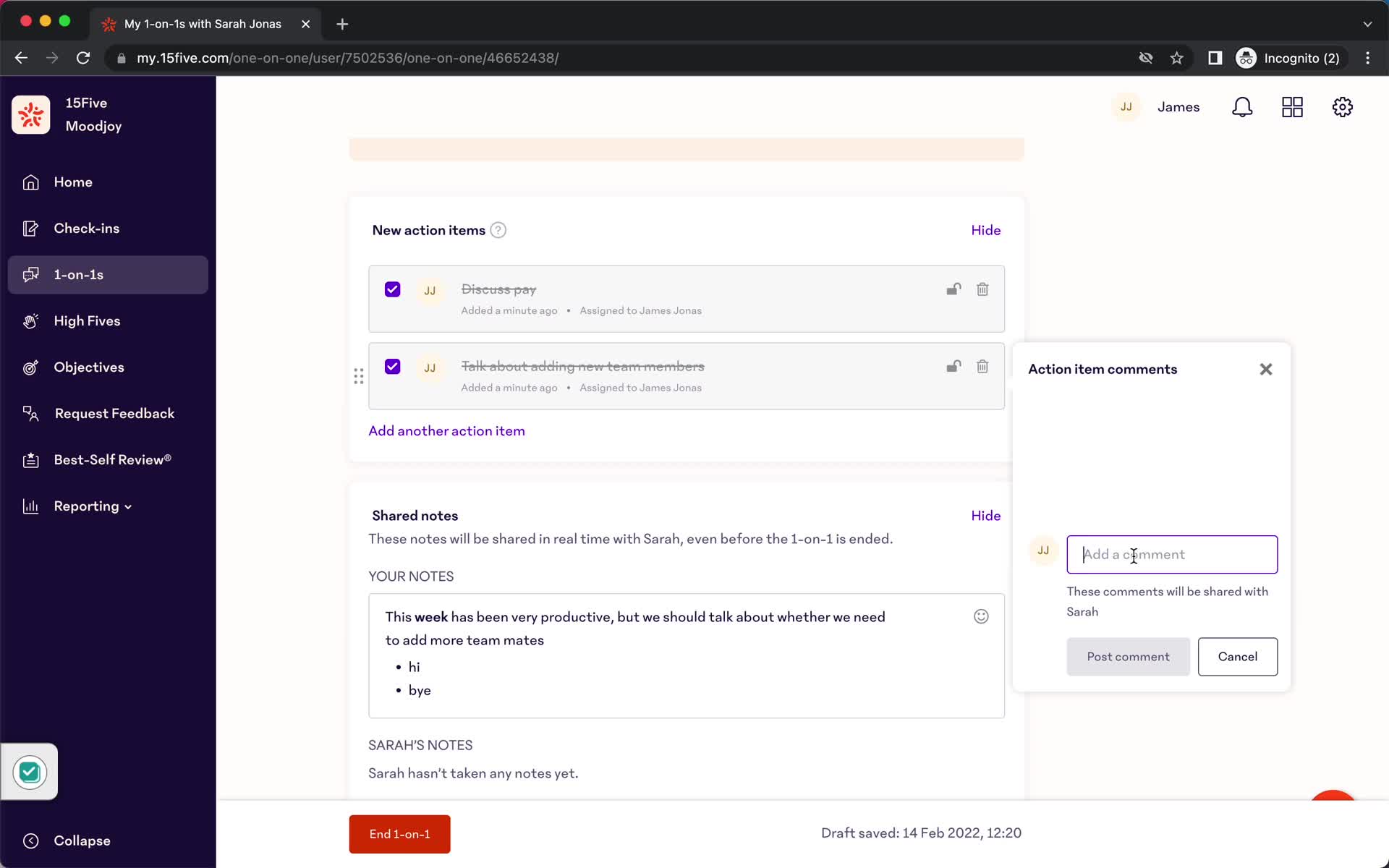Click the Best-Self Review sidebar item
The height and width of the screenshot is (868, 1389).
point(112,459)
